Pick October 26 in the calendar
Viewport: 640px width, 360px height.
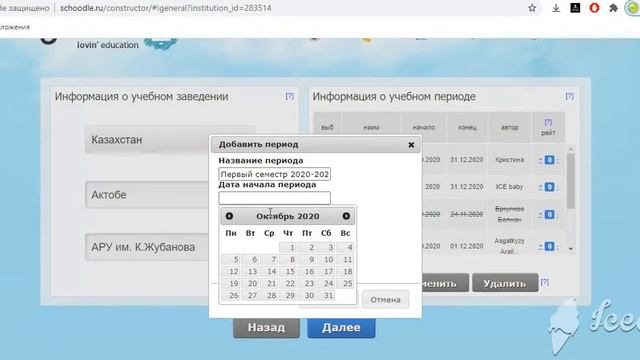[231, 296]
